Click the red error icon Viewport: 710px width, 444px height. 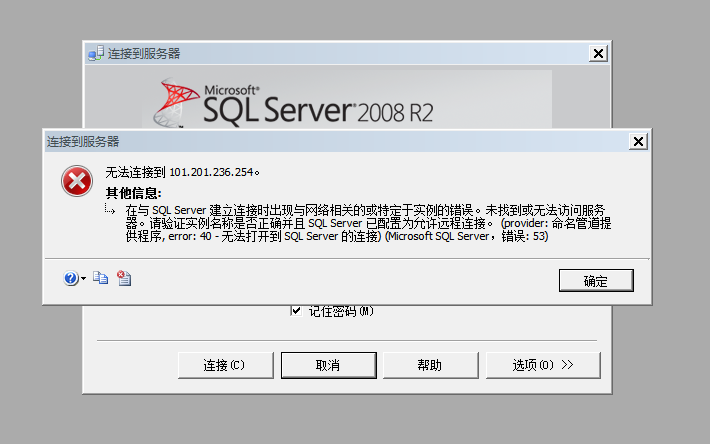[x=77, y=181]
